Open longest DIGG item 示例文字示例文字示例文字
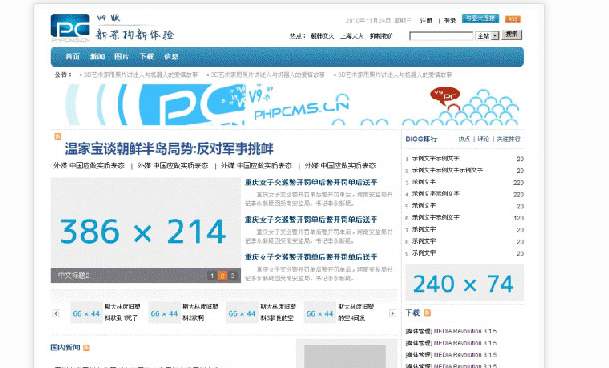Screen dimensions: 609x368 [447, 170]
